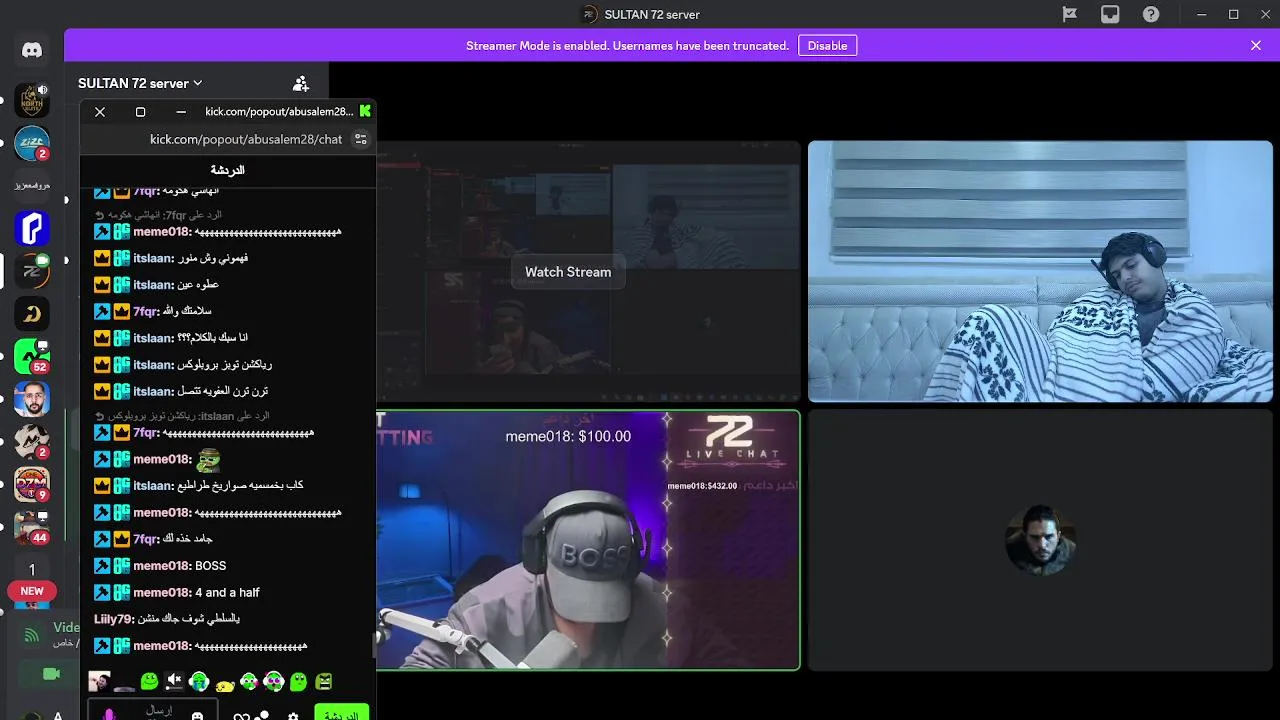Open the gold D logo server
Viewport: 1280px width, 720px height.
[x=31, y=314]
